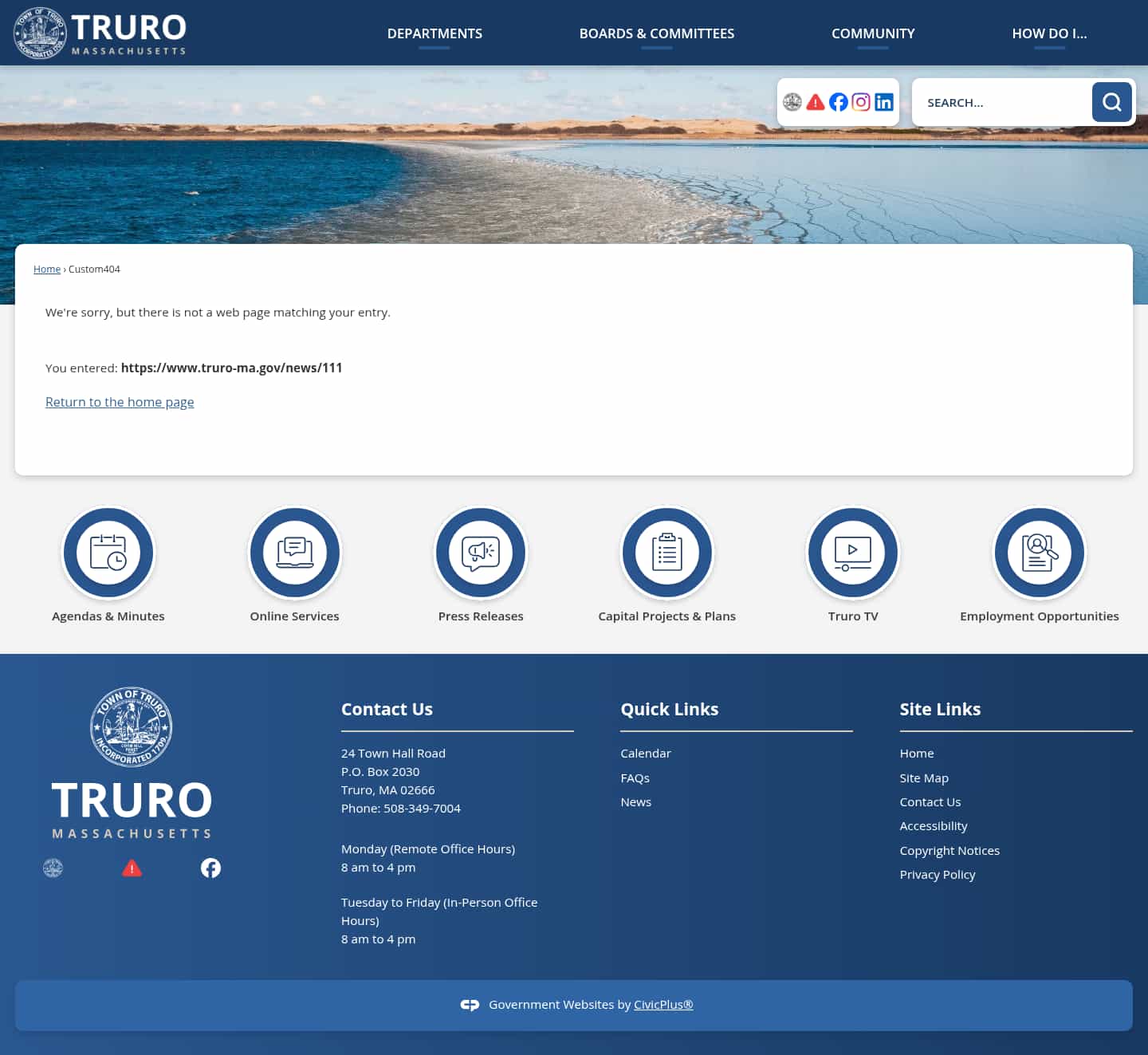Expand the DEPARTMENTS navigation dropdown

tap(434, 33)
